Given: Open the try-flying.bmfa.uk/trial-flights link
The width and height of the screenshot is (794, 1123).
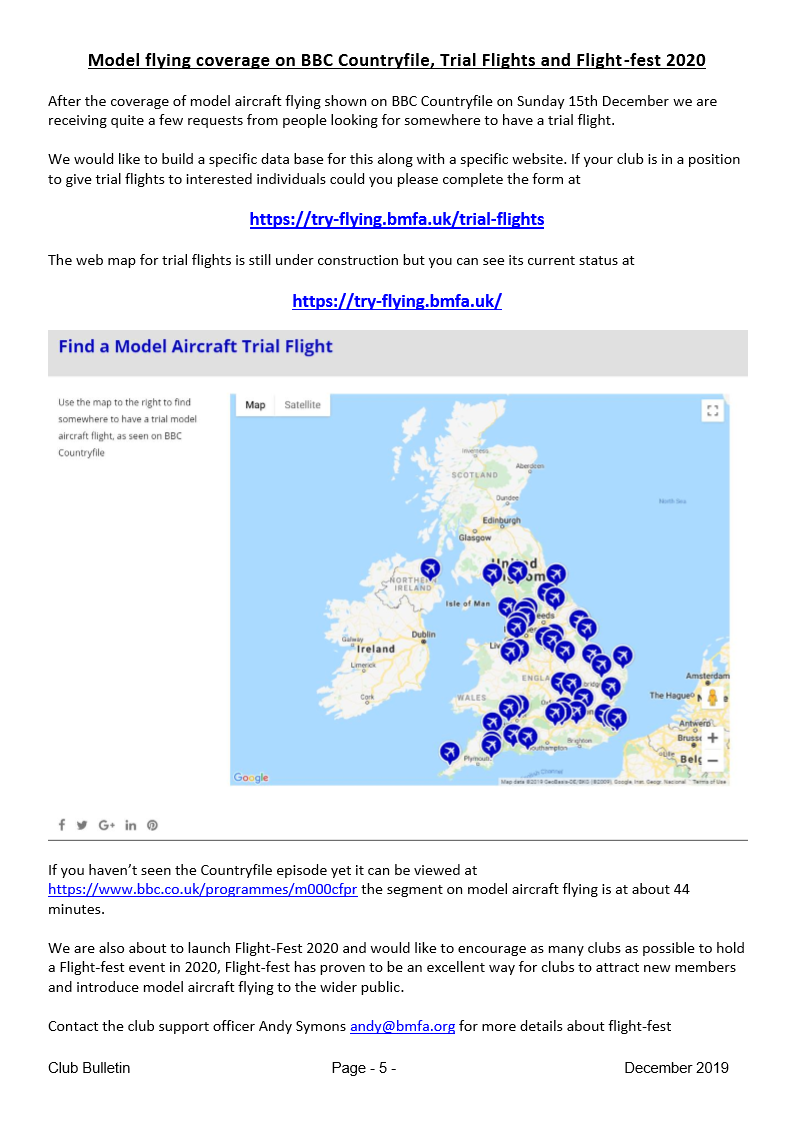Looking at the screenshot, I should pyautogui.click(x=396, y=219).
